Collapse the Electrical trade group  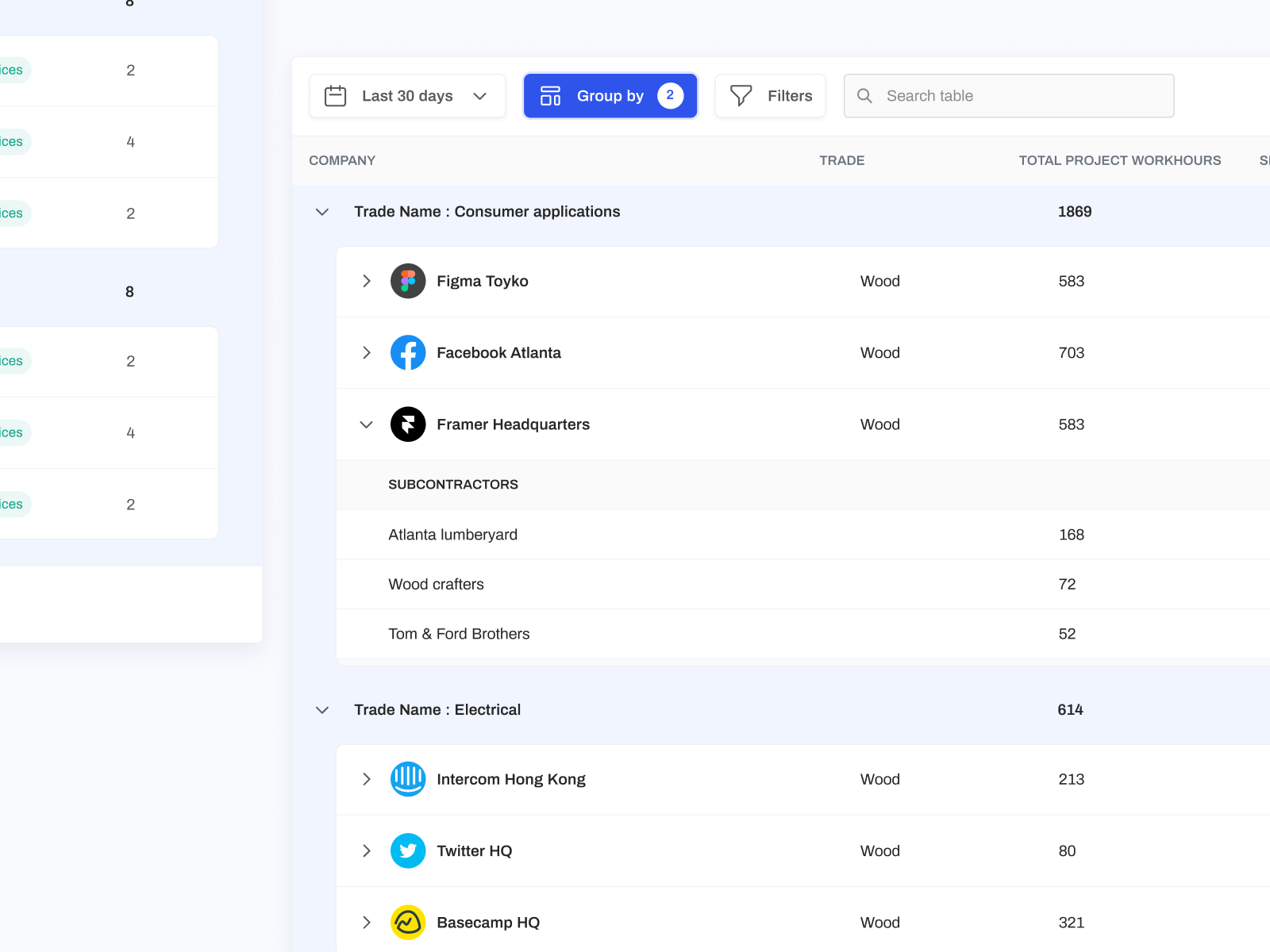(x=322, y=710)
